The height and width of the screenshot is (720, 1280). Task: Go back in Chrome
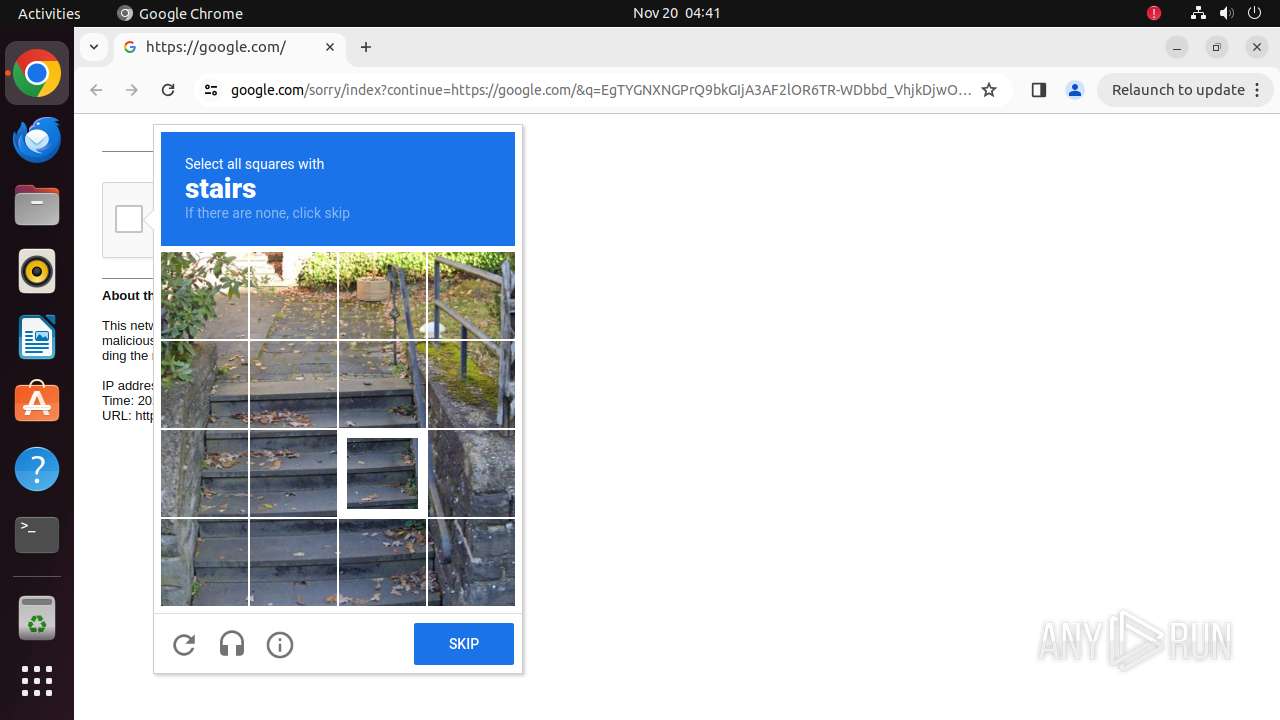click(96, 90)
